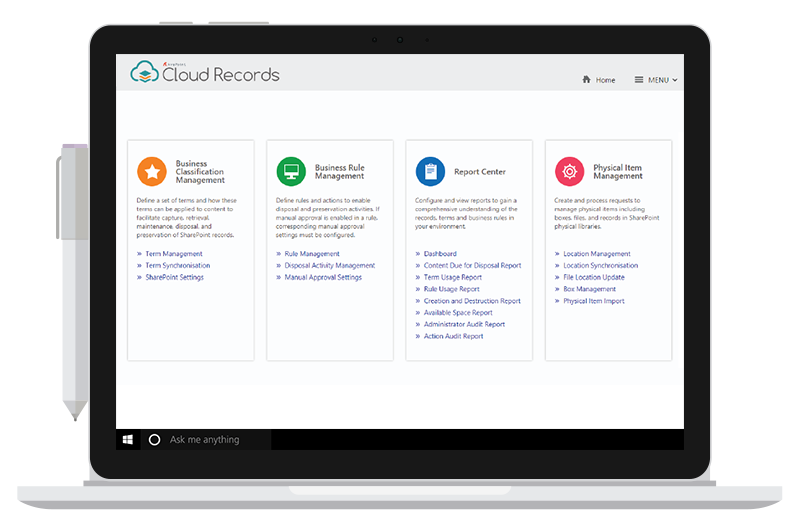Screen dimensions: 800x529
Task: Open Rule Usage Report link
Action: point(452,289)
